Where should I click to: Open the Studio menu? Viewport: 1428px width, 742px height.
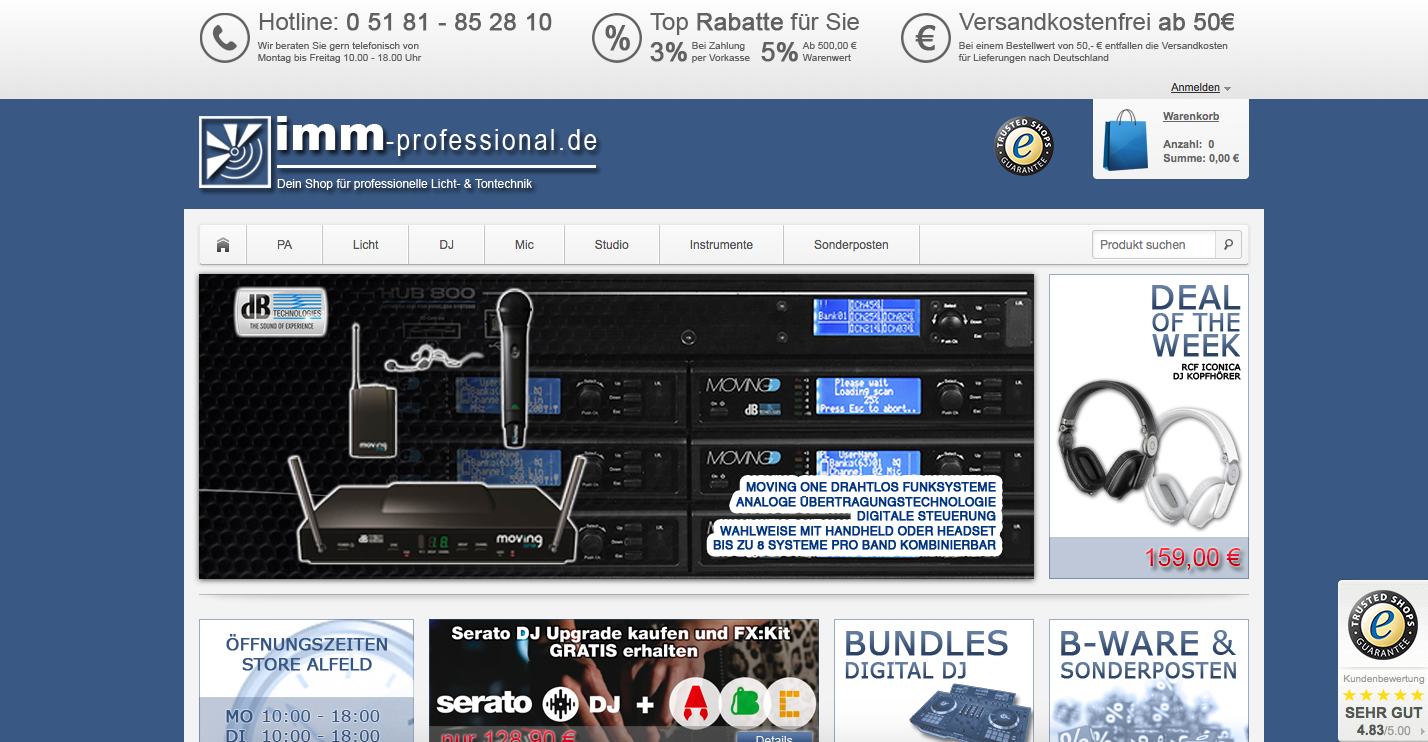[612, 245]
